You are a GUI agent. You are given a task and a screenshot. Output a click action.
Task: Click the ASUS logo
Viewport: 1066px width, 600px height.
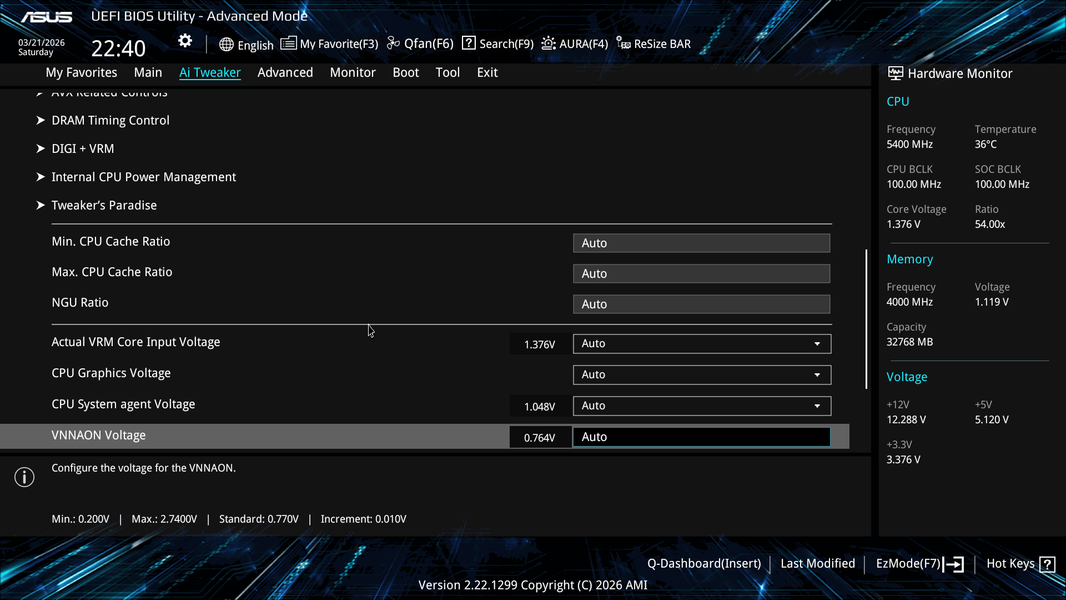pos(46,17)
